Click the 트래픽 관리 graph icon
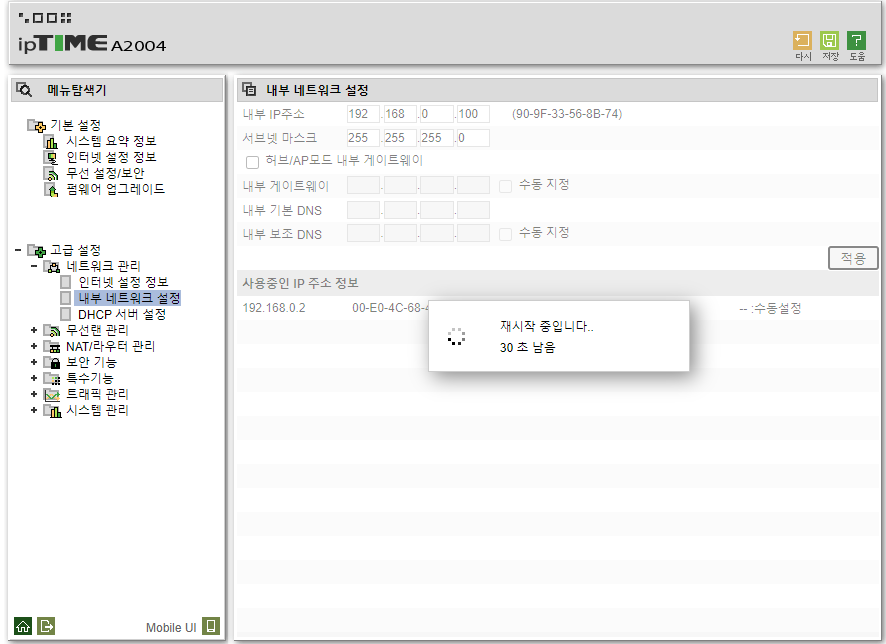 click(x=52, y=394)
